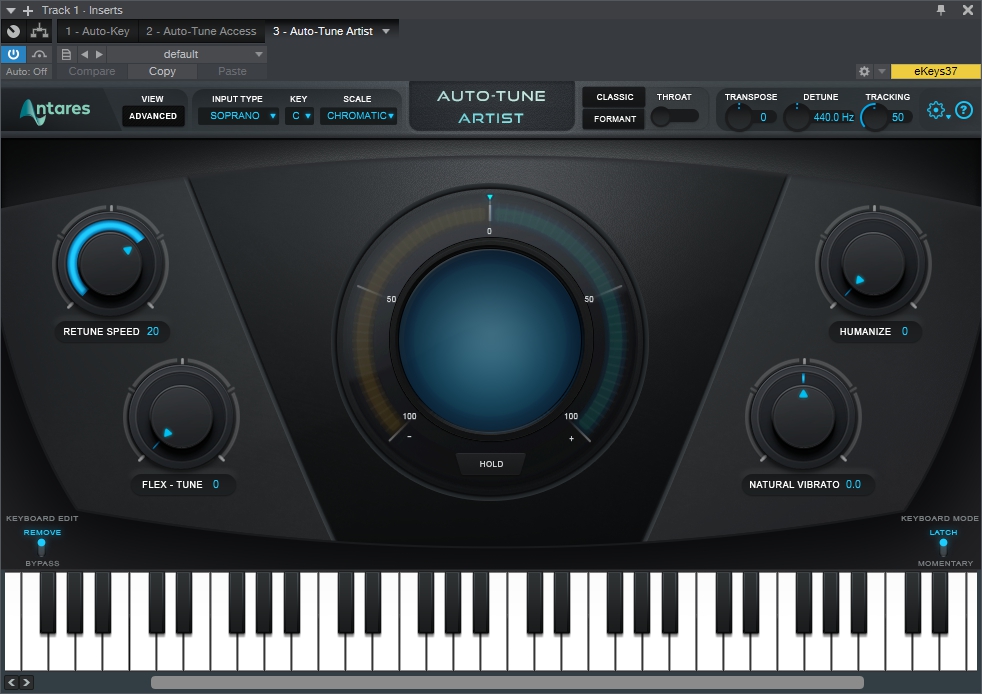Switch to 2 - Auto-Tune Access tab
This screenshot has width=982, height=694.
point(201,31)
